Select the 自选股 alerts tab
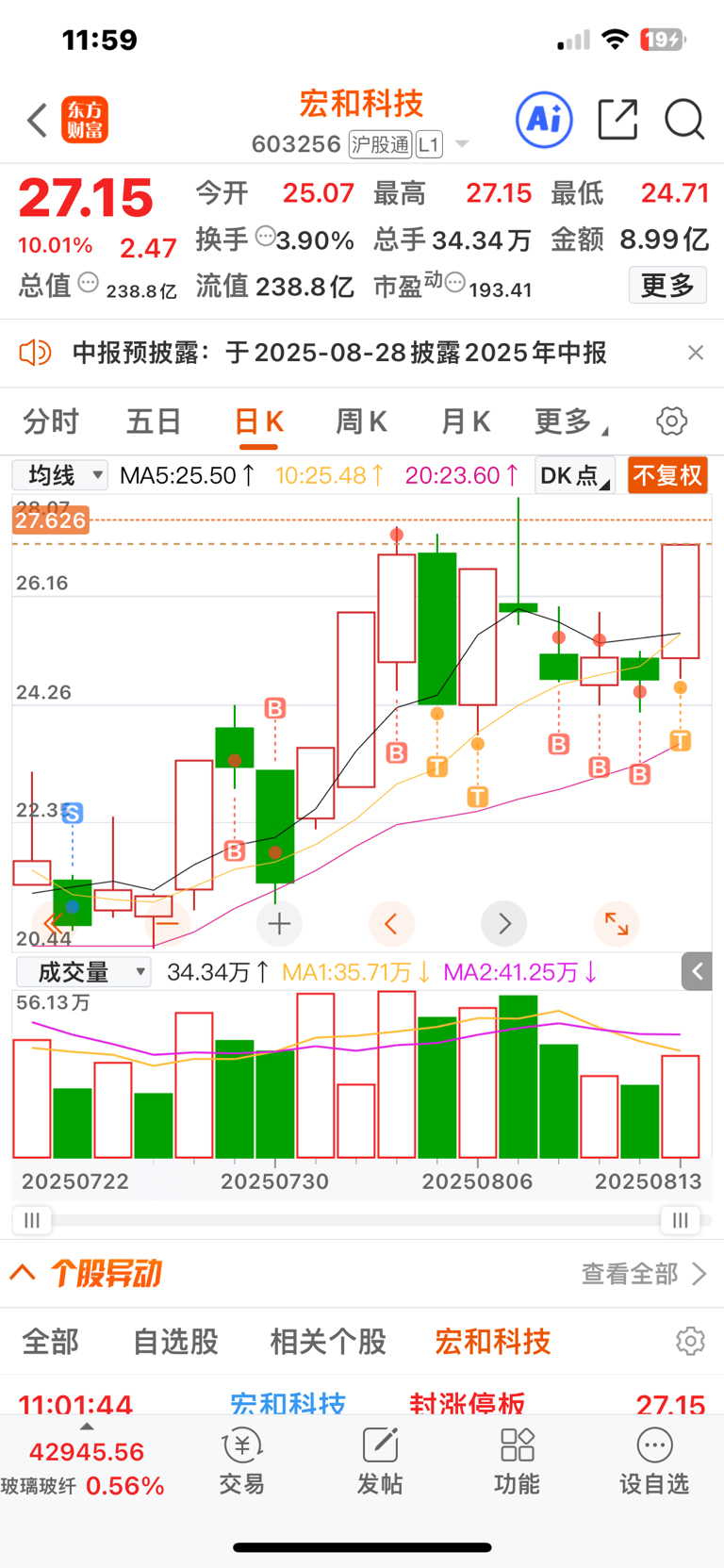Image resolution: width=724 pixels, height=1568 pixels. coord(175,1341)
